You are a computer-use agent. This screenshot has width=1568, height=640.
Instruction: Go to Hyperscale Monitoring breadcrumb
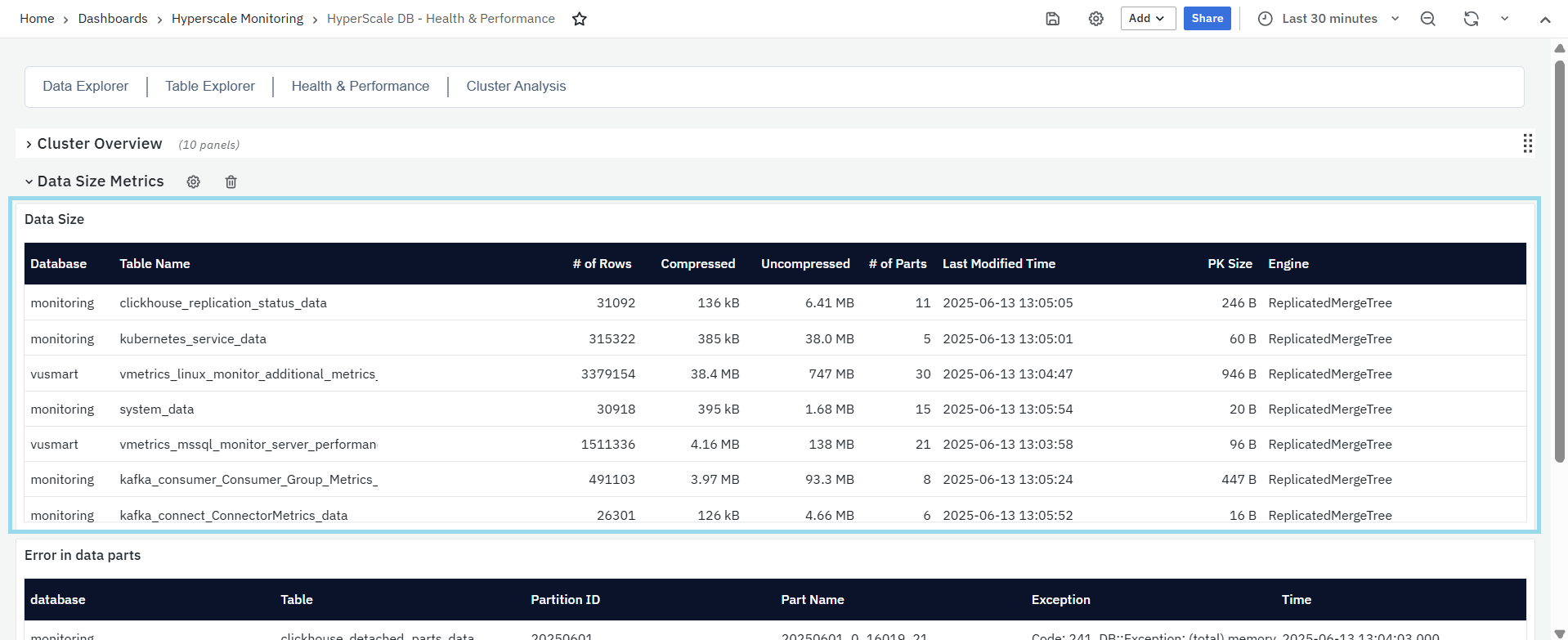237,19
